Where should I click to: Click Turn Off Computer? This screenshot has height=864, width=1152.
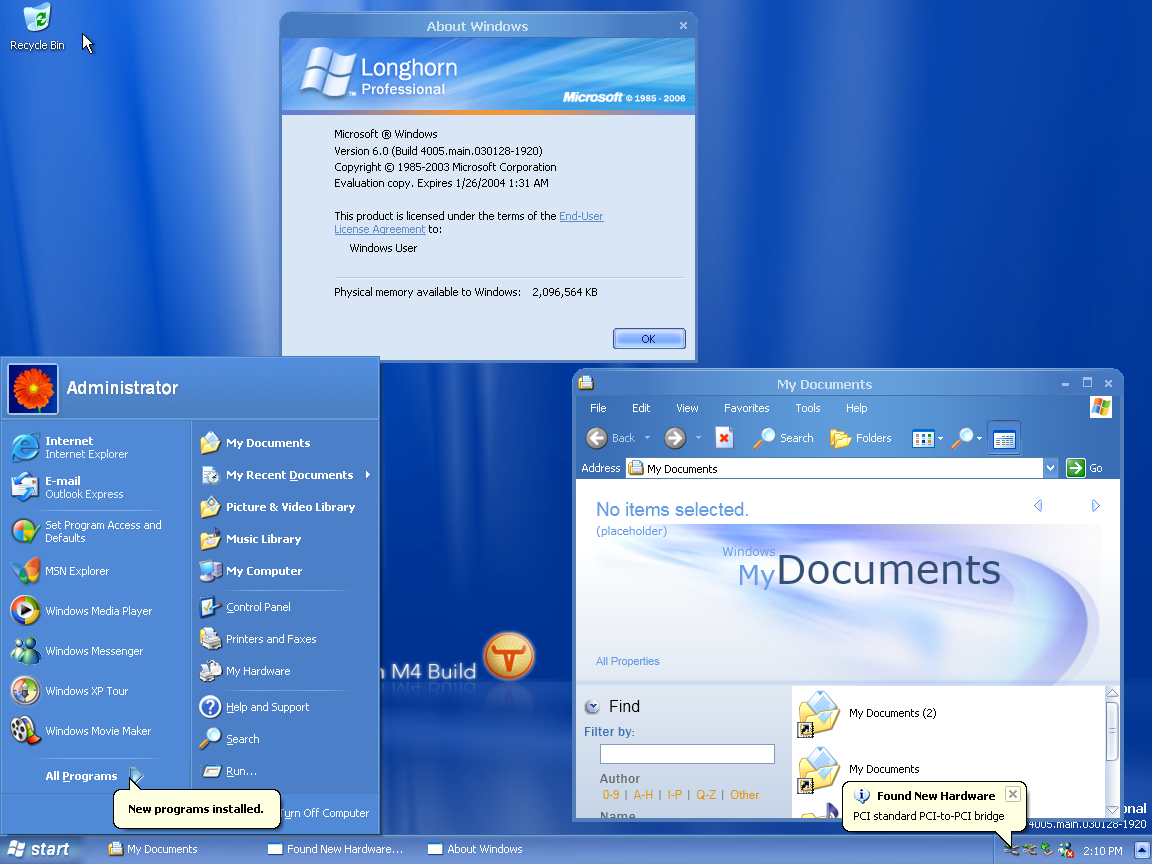tap(325, 813)
